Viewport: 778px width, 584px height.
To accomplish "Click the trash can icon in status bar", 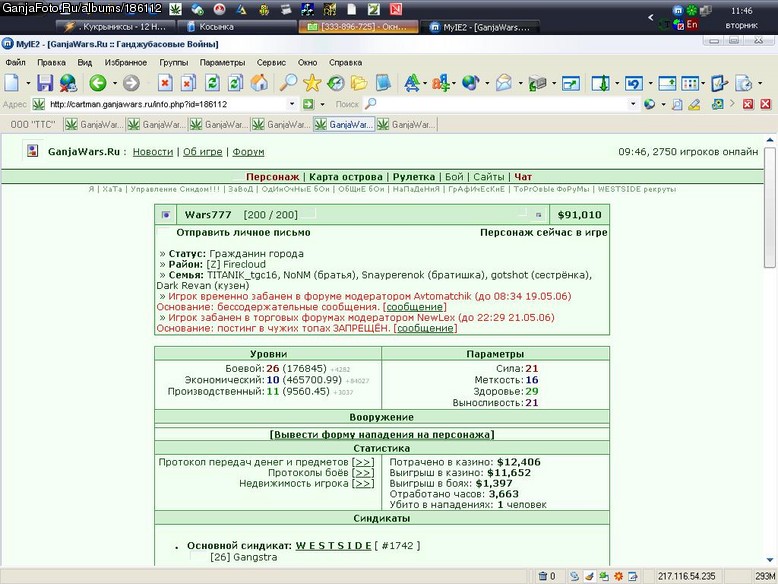I will [x=542, y=576].
